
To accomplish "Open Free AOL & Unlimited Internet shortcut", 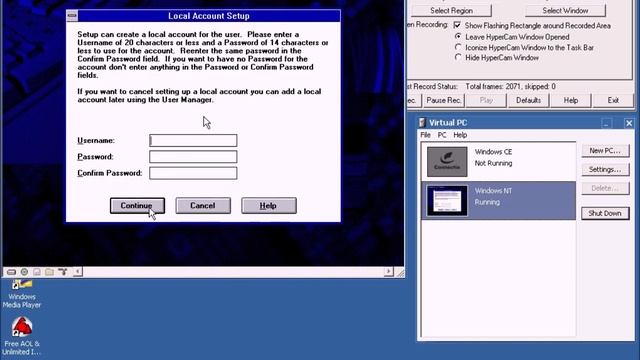I will pyautogui.click(x=22, y=336).
